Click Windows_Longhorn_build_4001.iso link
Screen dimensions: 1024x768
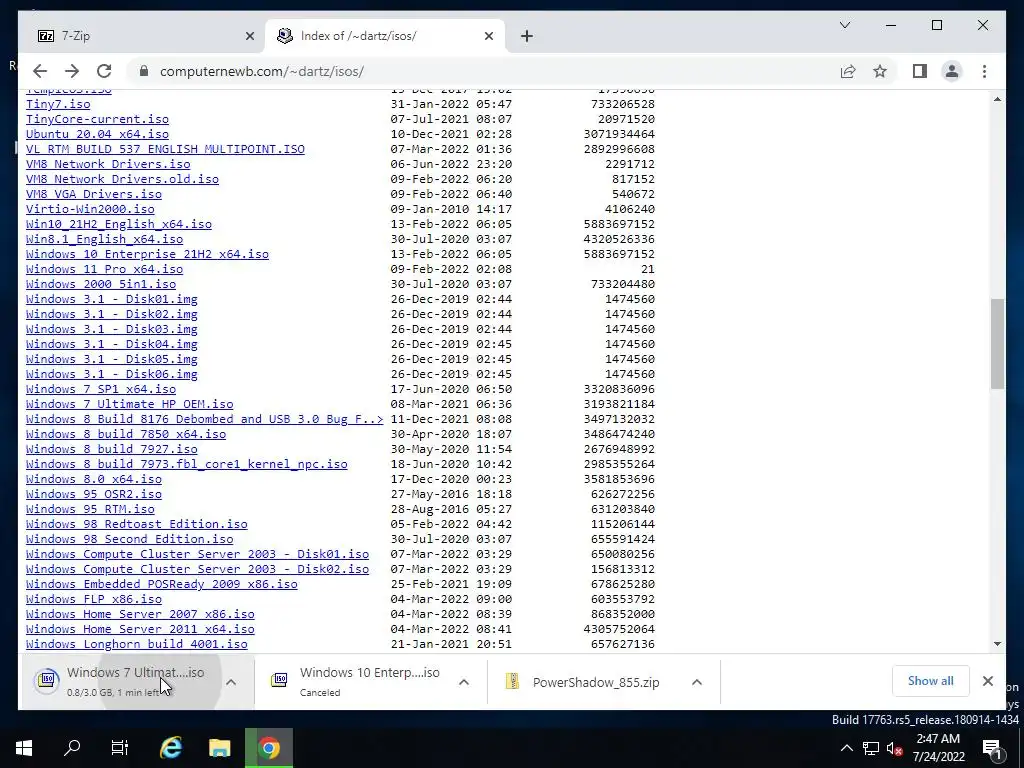(136, 644)
